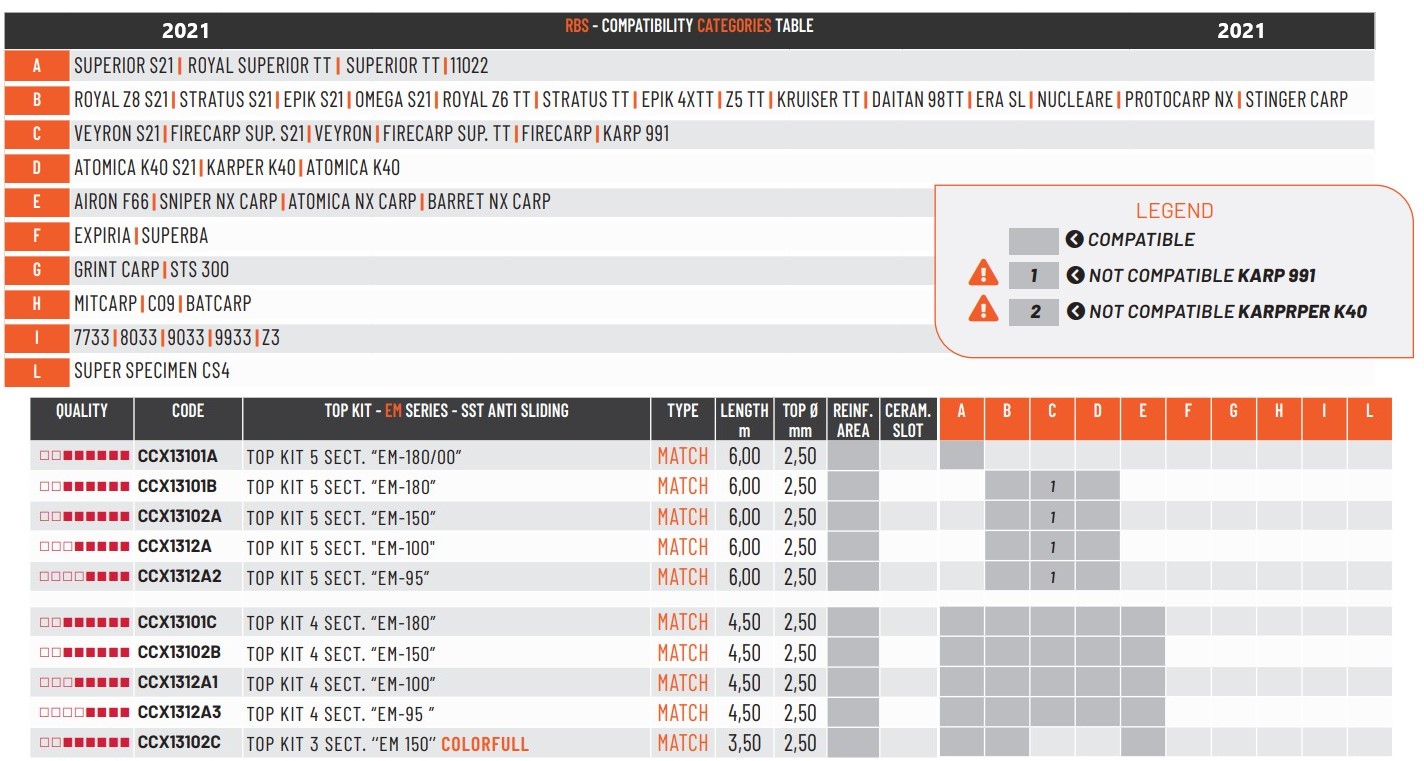Image resolution: width=1424 pixels, height=761 pixels.
Task: Click the orange category label F beside EXPIRIA
Action: tap(37, 236)
